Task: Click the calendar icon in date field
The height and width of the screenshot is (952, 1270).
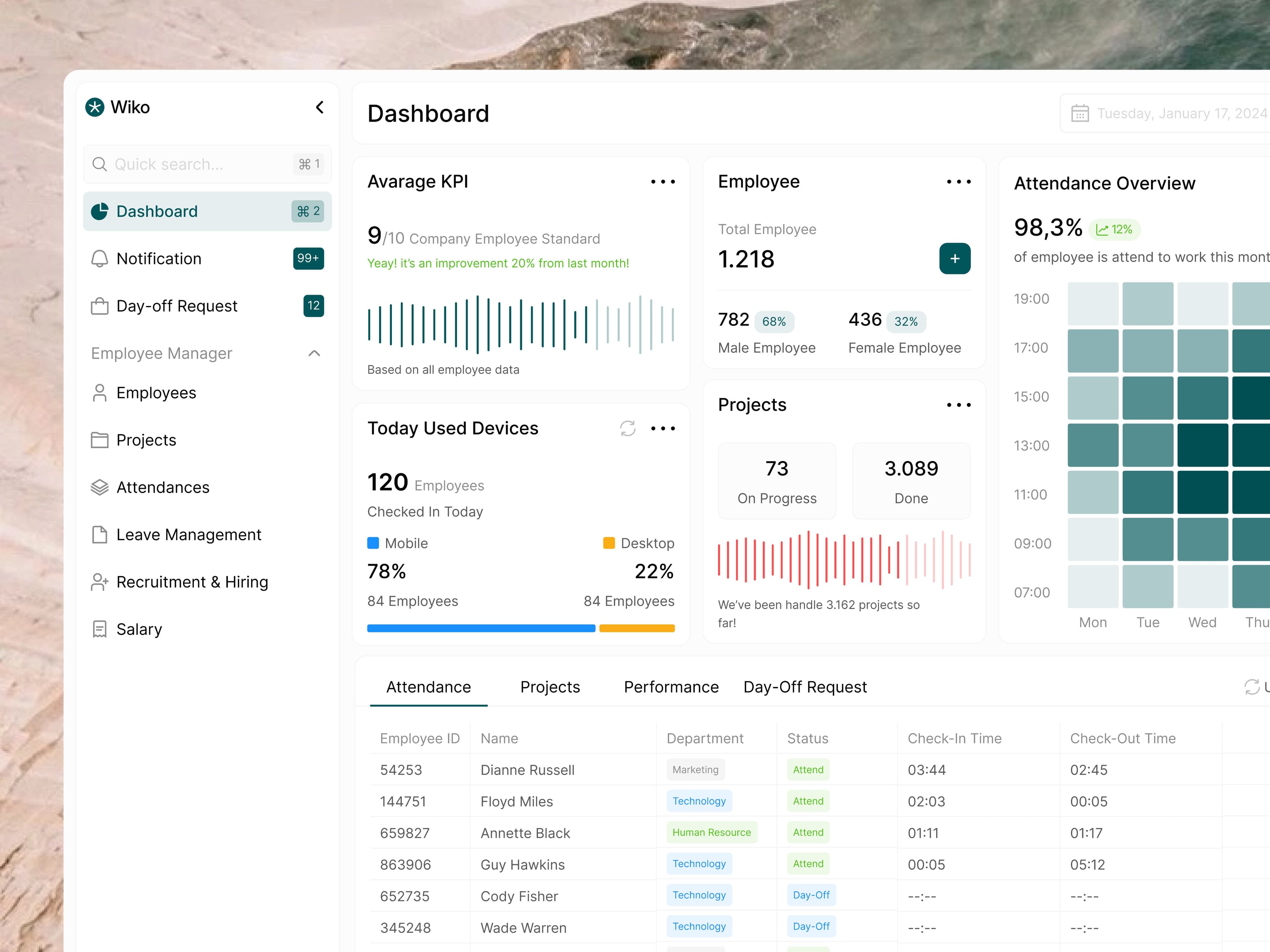Action: (x=1079, y=114)
